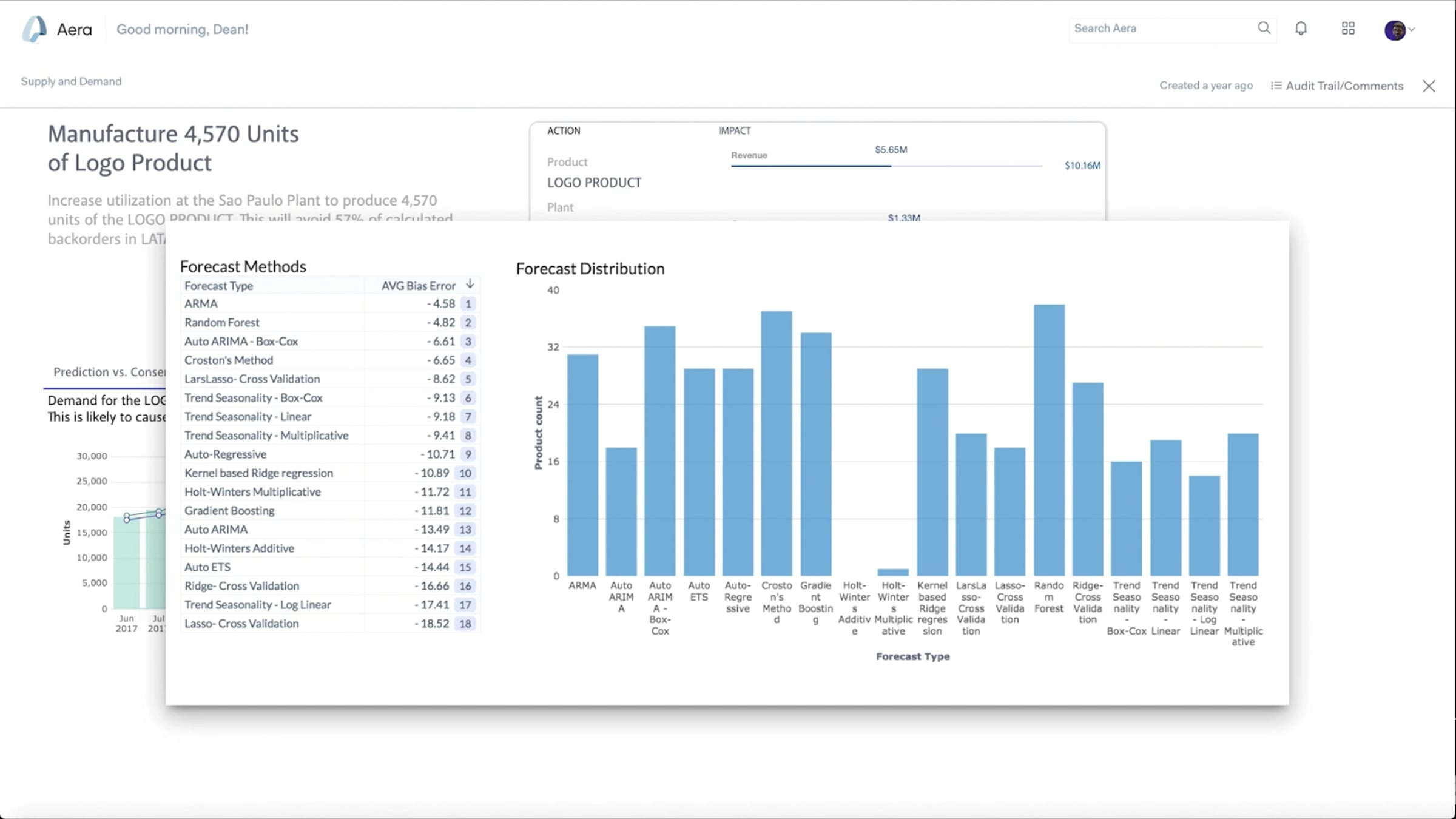
Task: Click the user profile avatar
Action: pyautogui.click(x=1394, y=30)
